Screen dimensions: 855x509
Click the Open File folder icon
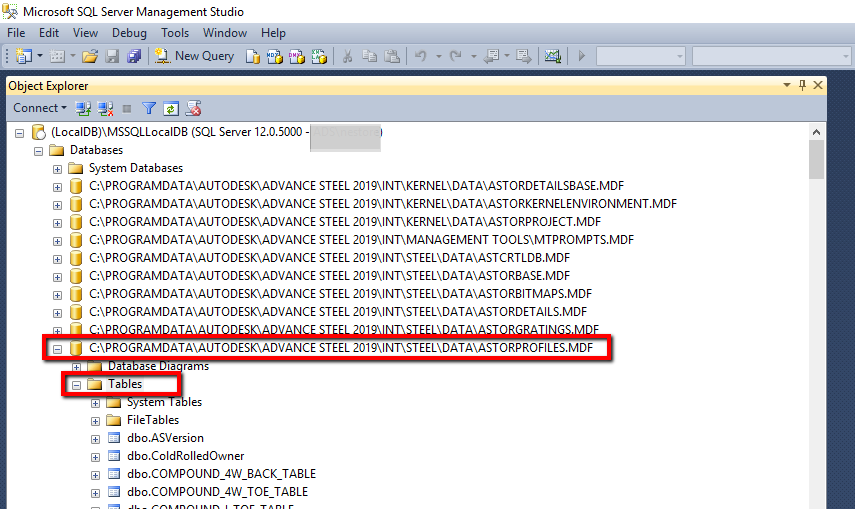pos(90,56)
